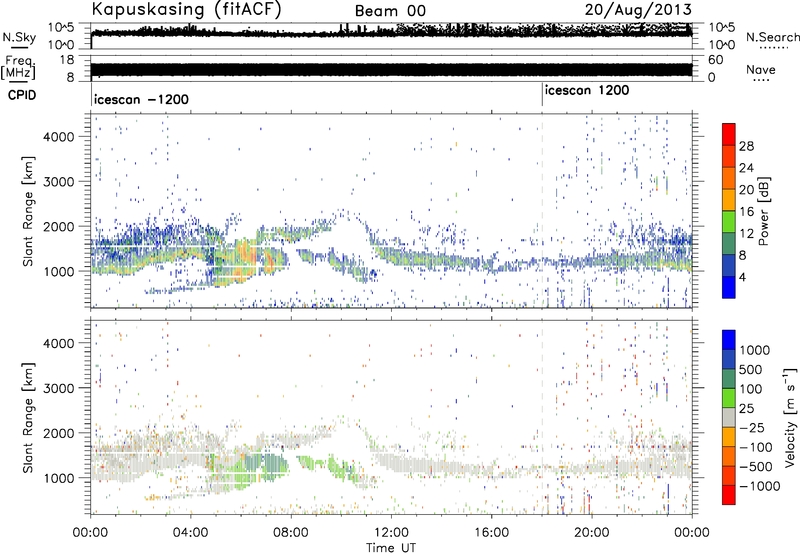Click the '28' power scale value

click(746, 146)
